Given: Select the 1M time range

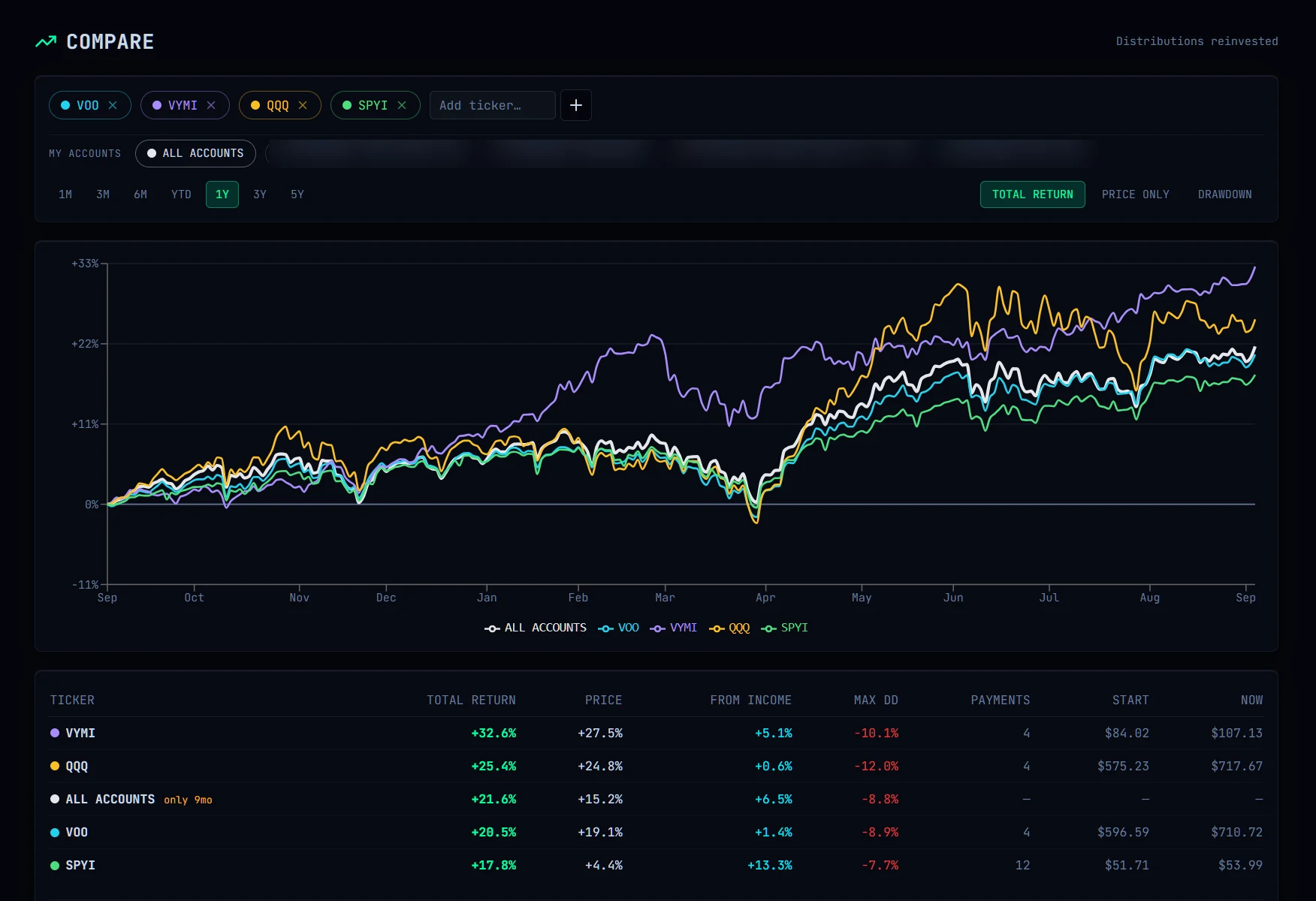Looking at the screenshot, I should point(65,194).
